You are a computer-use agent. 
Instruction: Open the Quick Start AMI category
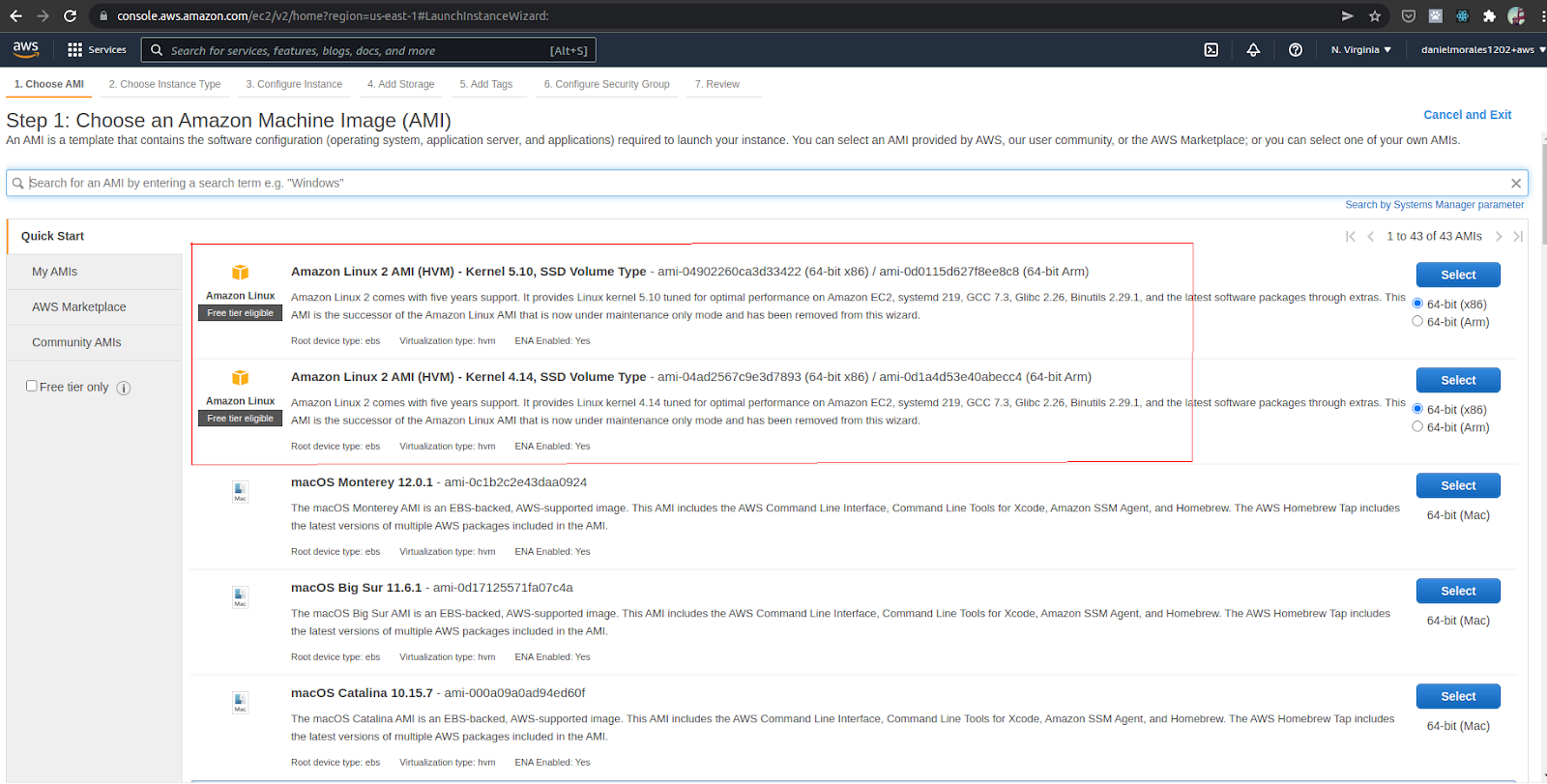click(95, 236)
